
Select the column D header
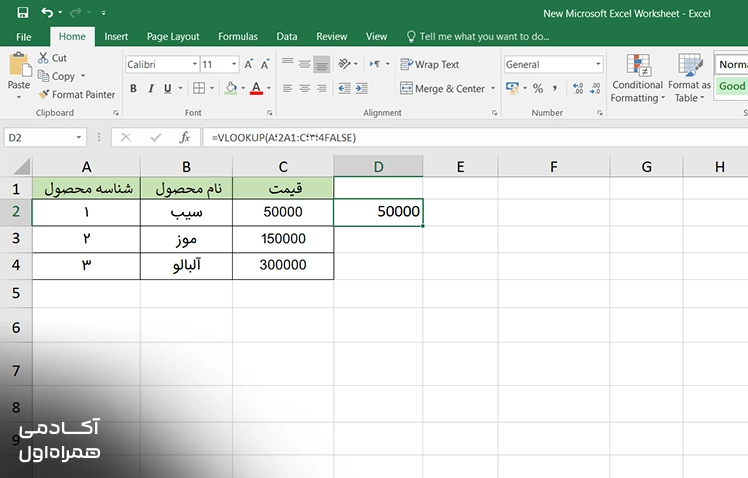pyautogui.click(x=378, y=167)
